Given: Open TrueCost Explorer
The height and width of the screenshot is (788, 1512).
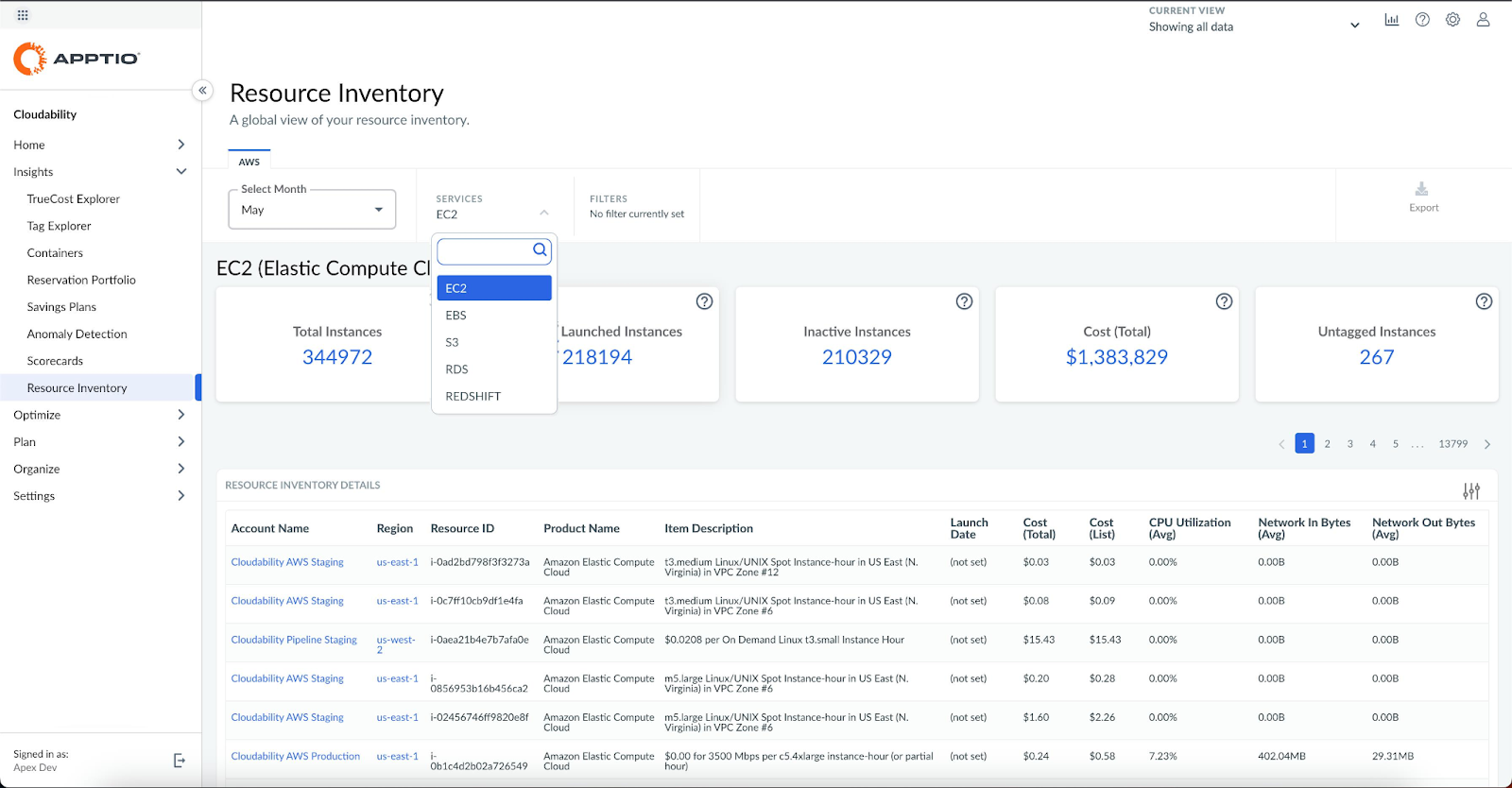Looking at the screenshot, I should [74, 199].
